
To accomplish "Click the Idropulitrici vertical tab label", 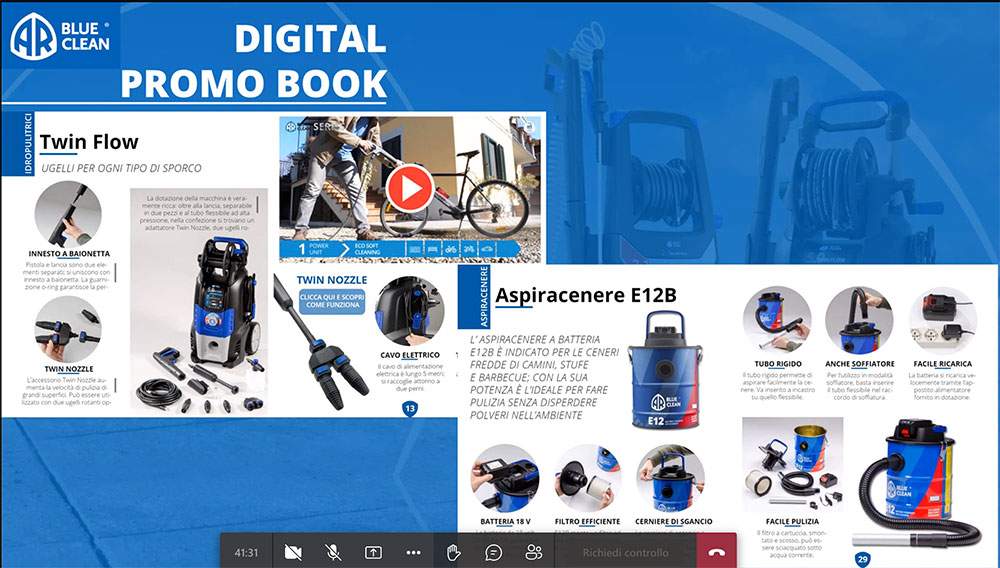I will coord(28,144).
